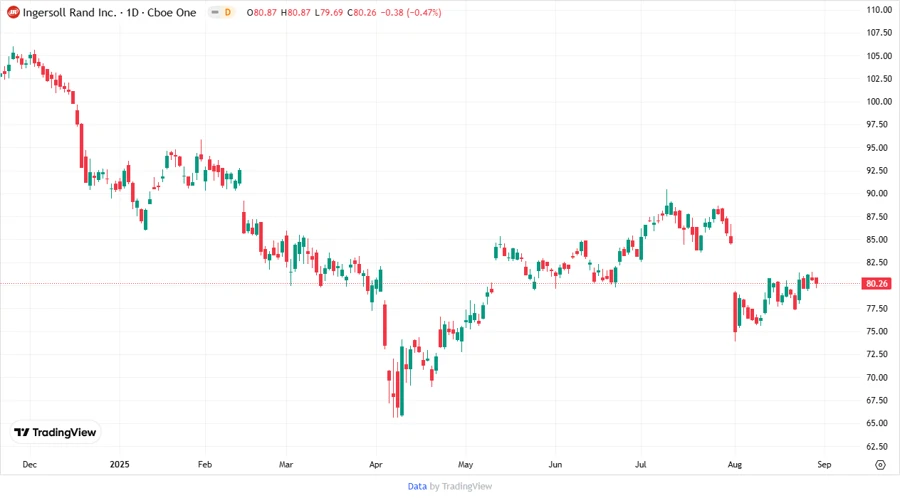Click the Sep label on time axis

tap(824, 464)
